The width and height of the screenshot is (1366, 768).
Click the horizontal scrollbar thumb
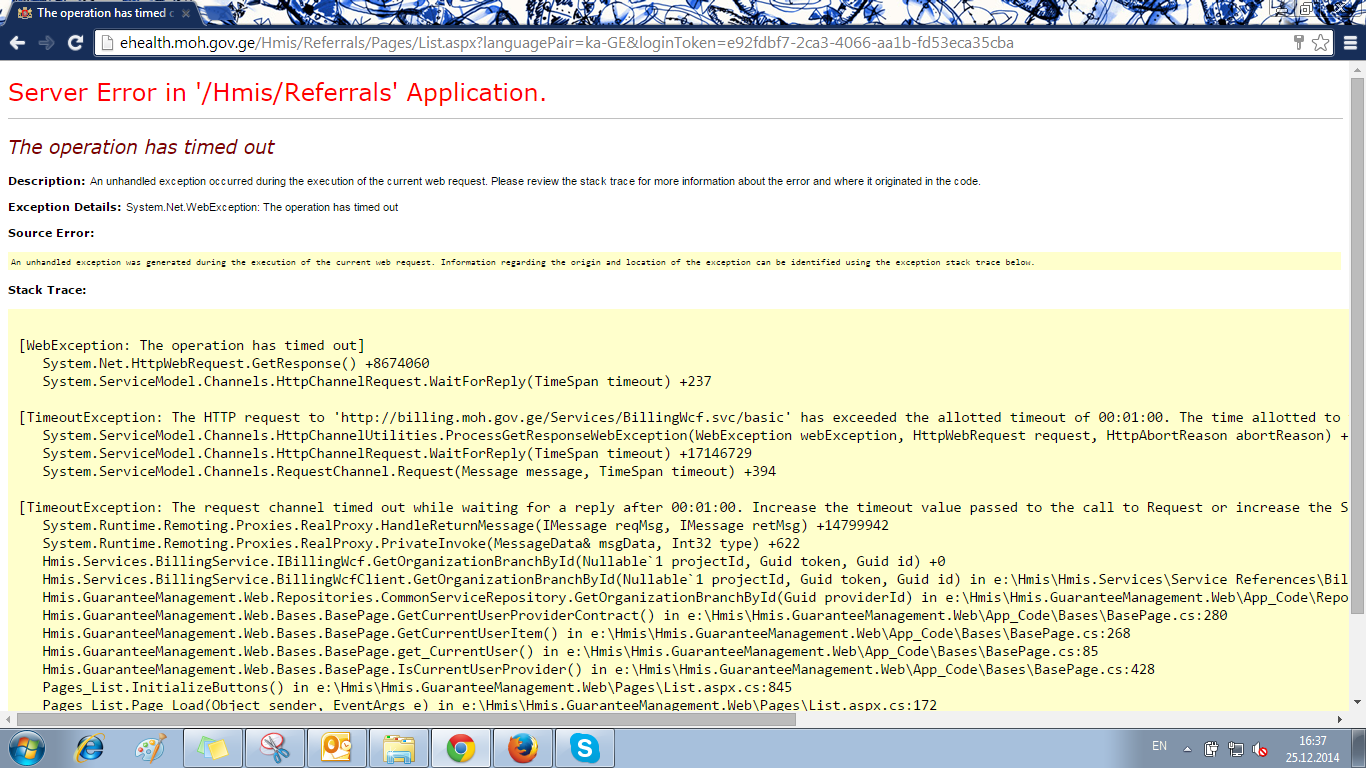click(x=405, y=719)
